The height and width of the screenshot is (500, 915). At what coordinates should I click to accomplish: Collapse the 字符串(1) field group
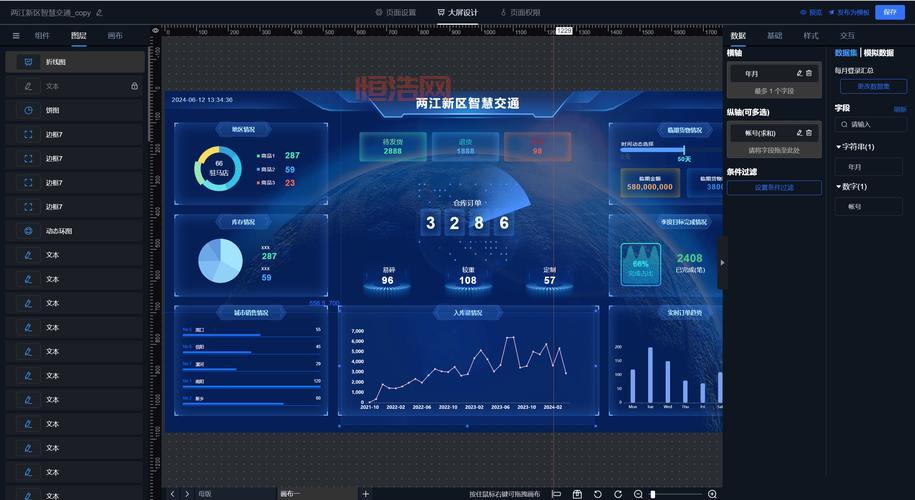coord(838,147)
